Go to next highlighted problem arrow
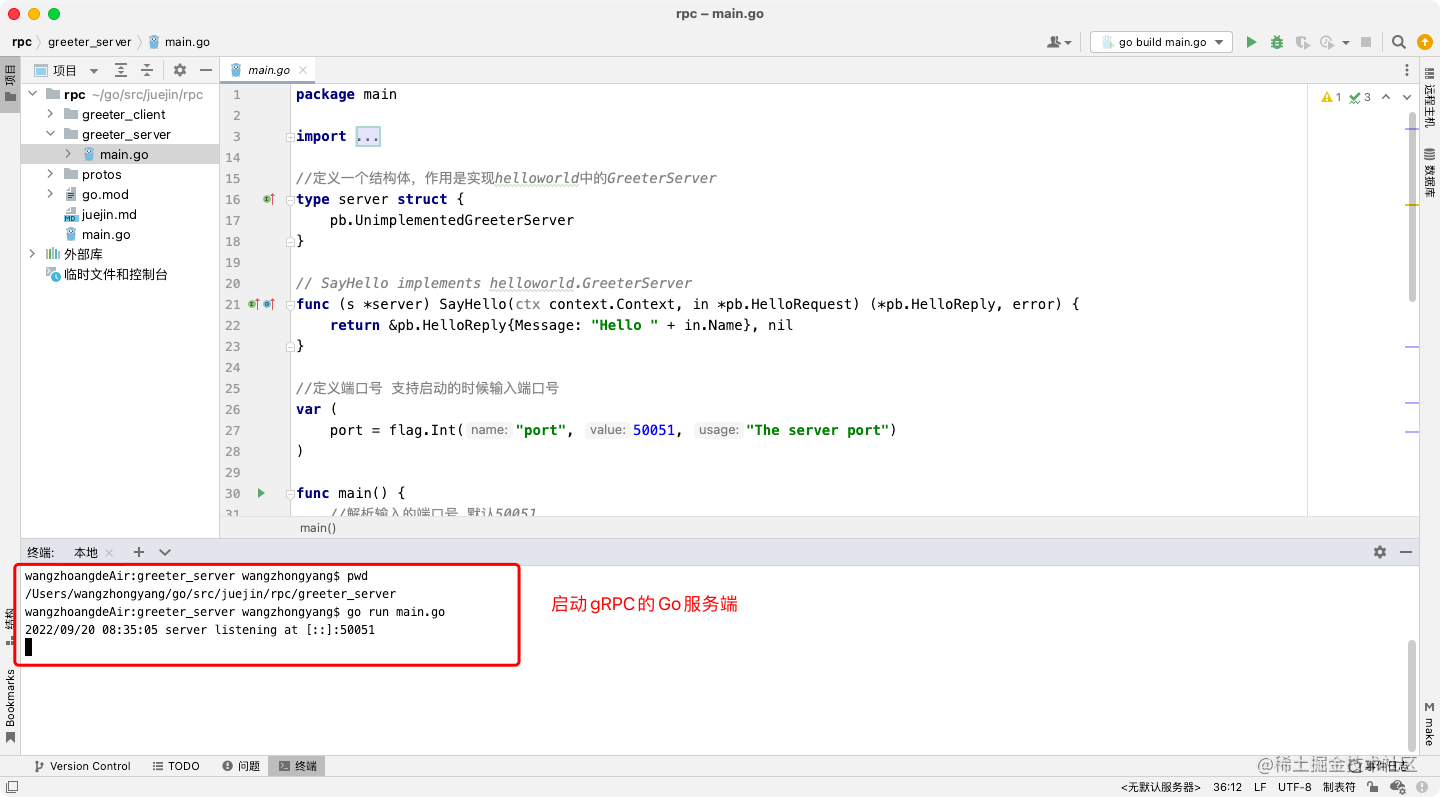The height and width of the screenshot is (797, 1440). (x=1406, y=97)
